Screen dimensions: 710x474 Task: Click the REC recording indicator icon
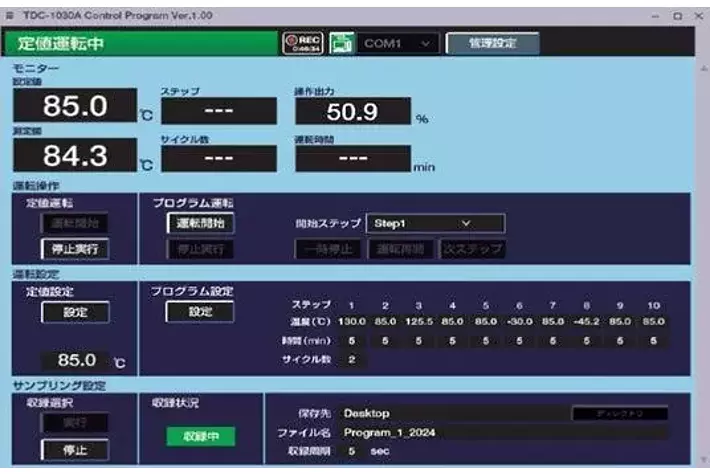(x=304, y=43)
